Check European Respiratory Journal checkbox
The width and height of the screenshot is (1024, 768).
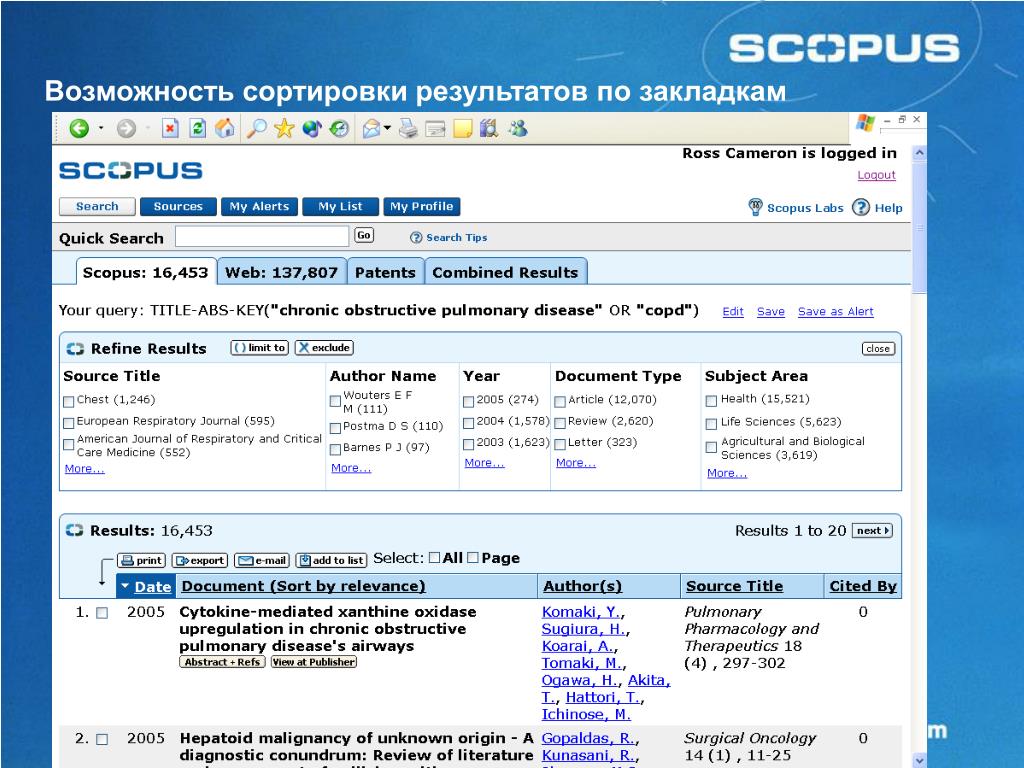(x=69, y=423)
